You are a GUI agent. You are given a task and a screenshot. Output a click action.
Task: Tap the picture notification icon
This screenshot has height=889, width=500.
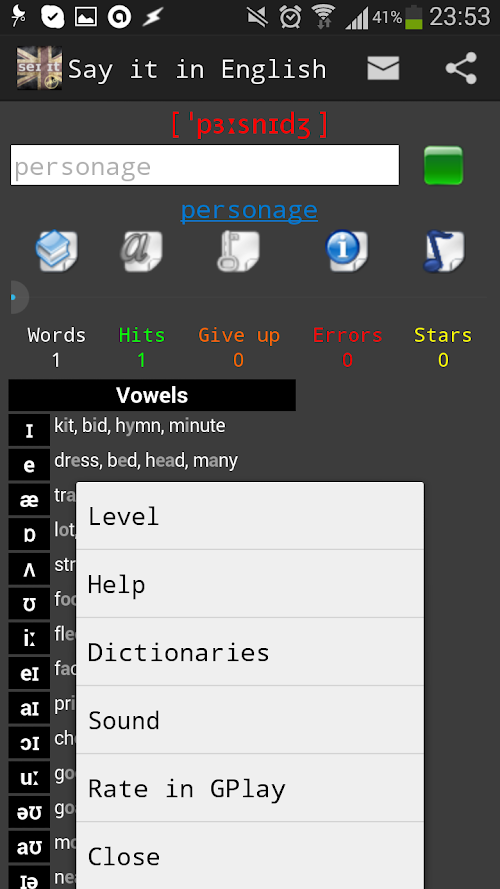[x=86, y=17]
